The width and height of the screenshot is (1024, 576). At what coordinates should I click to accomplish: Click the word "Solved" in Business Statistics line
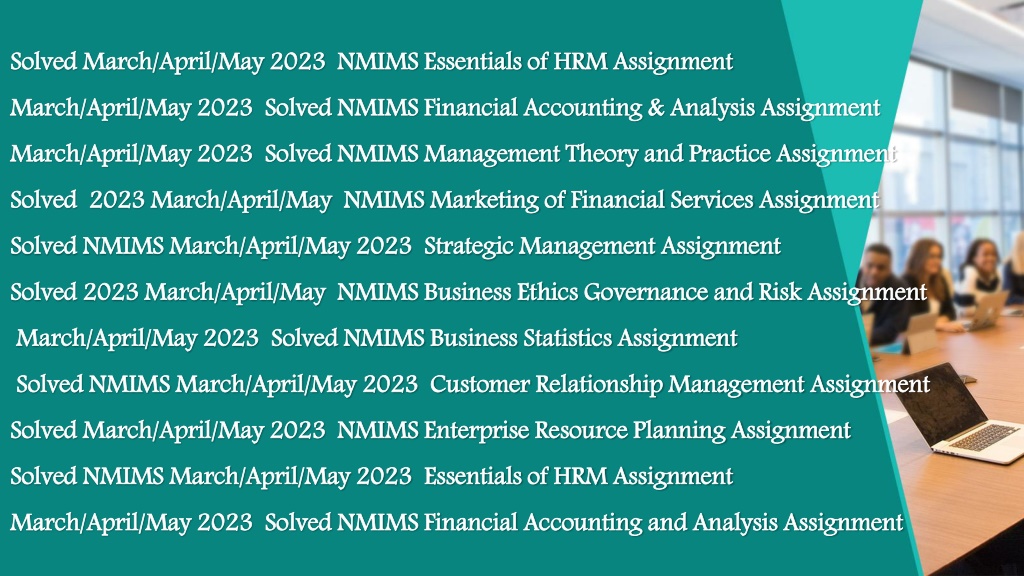coord(302,338)
